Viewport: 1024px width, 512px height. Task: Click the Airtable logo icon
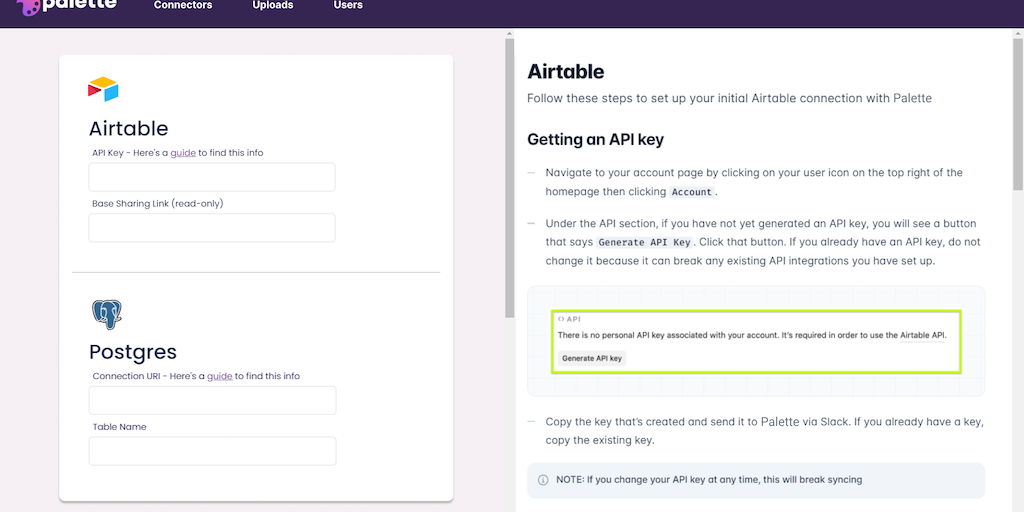point(103,90)
